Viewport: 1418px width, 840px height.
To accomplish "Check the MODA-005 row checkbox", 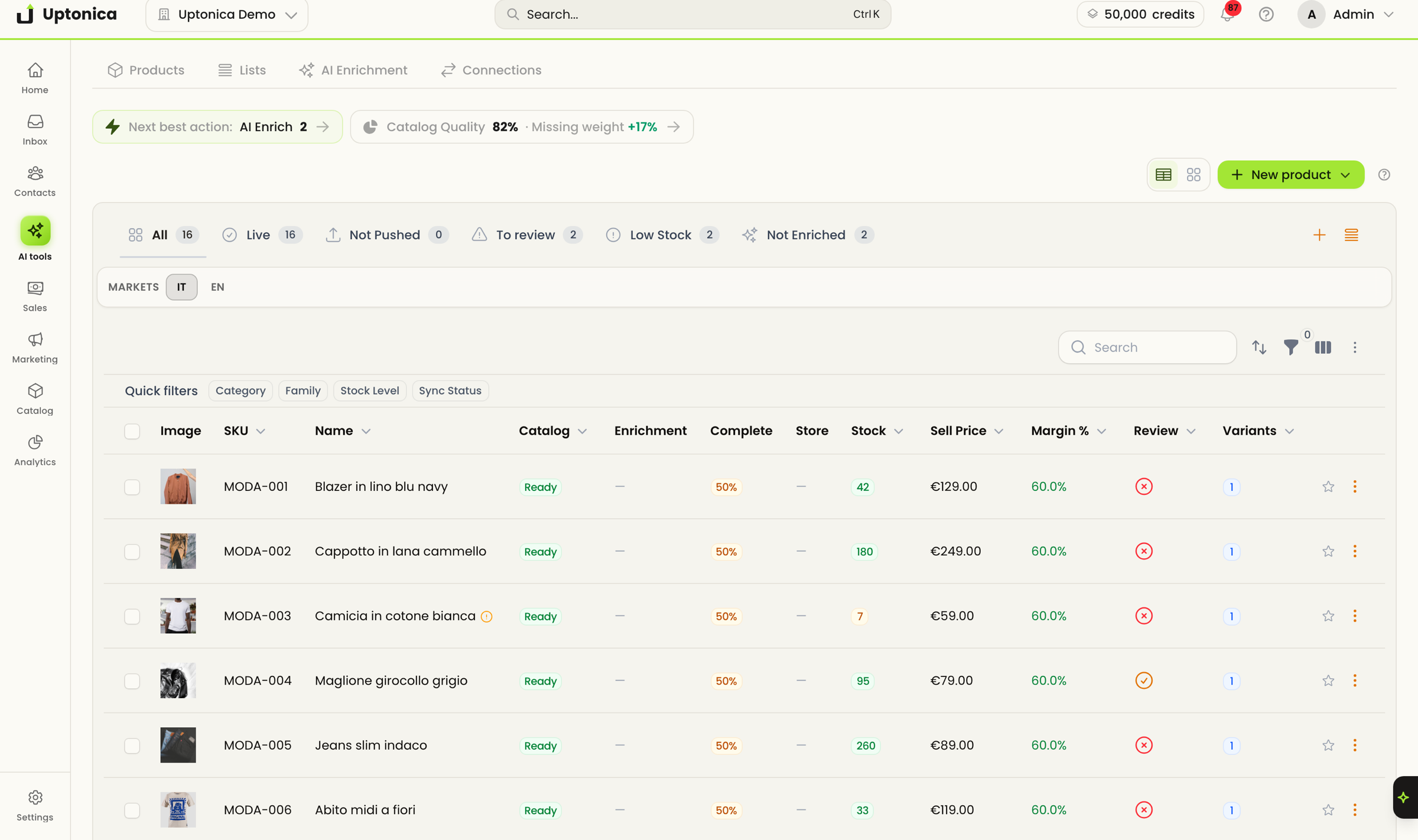I will pyautogui.click(x=132, y=745).
